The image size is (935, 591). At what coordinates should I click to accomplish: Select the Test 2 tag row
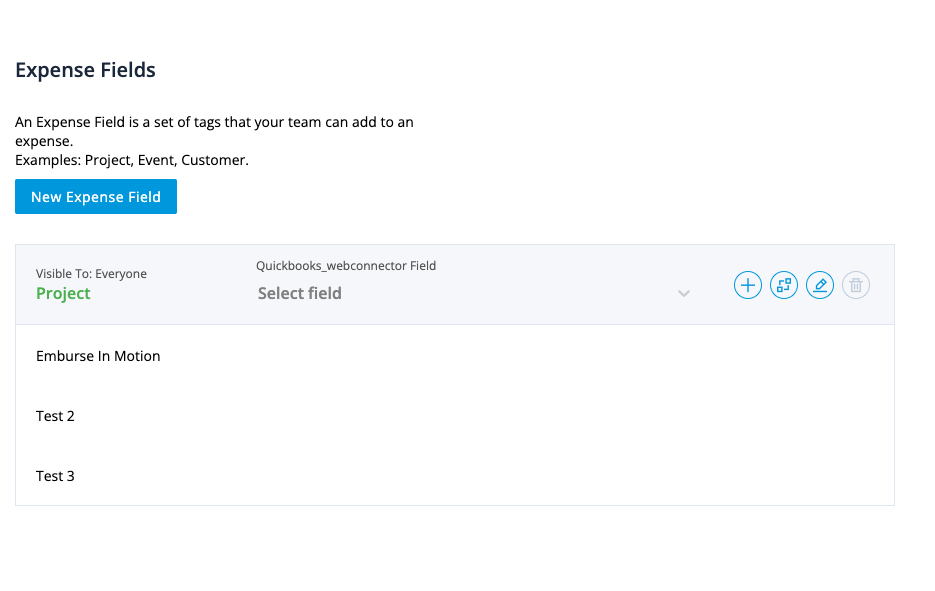pyautogui.click(x=55, y=416)
